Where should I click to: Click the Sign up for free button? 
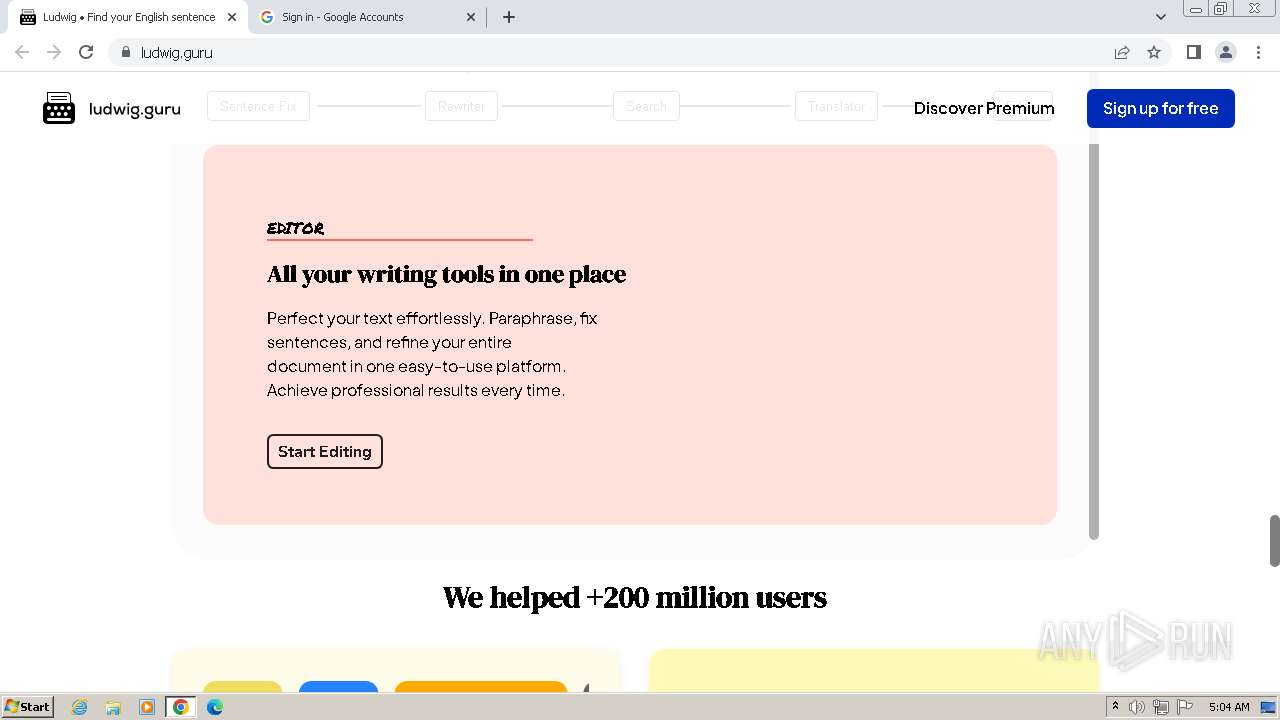[1160, 108]
